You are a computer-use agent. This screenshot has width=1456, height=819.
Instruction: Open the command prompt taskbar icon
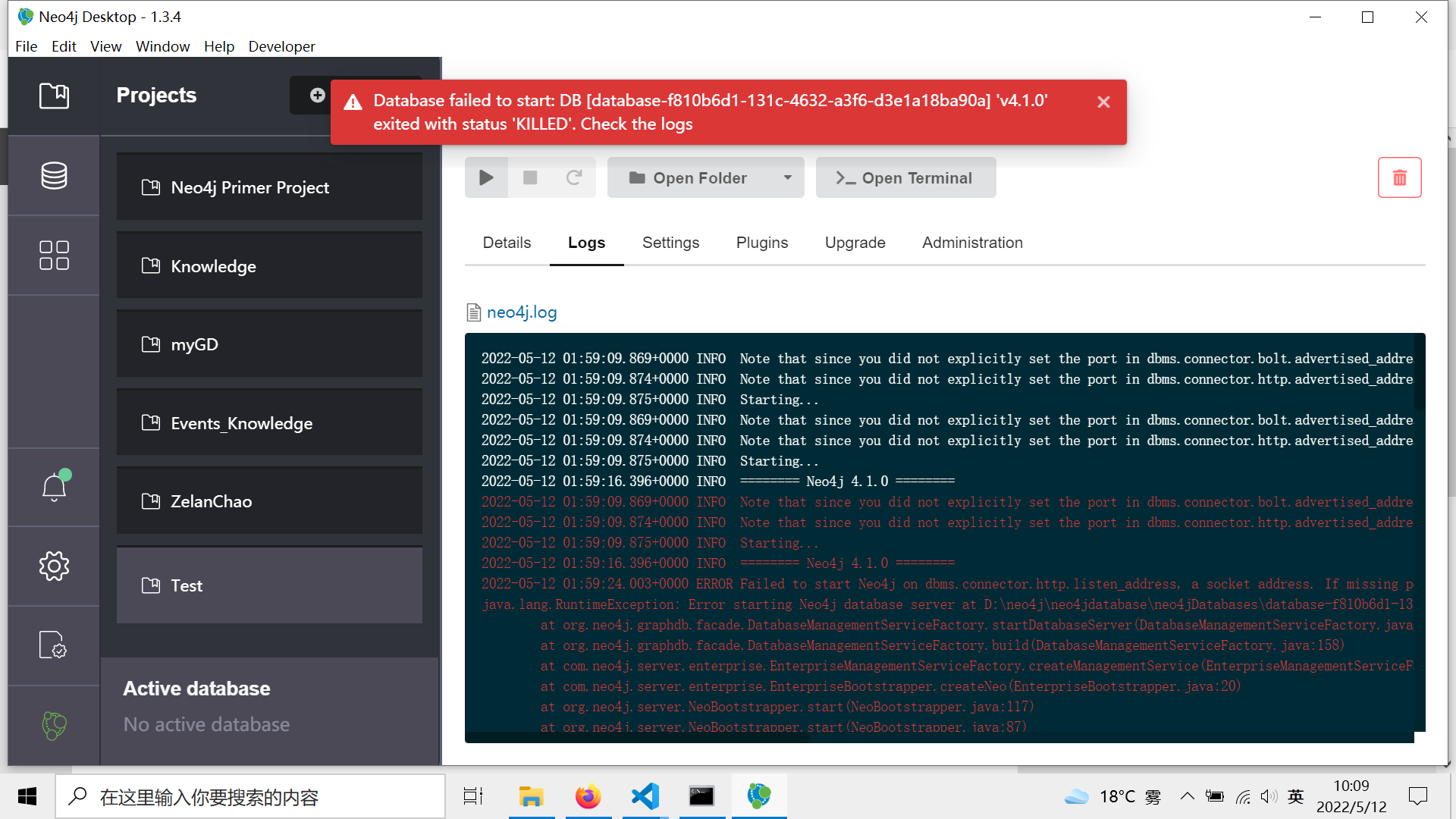click(x=701, y=796)
